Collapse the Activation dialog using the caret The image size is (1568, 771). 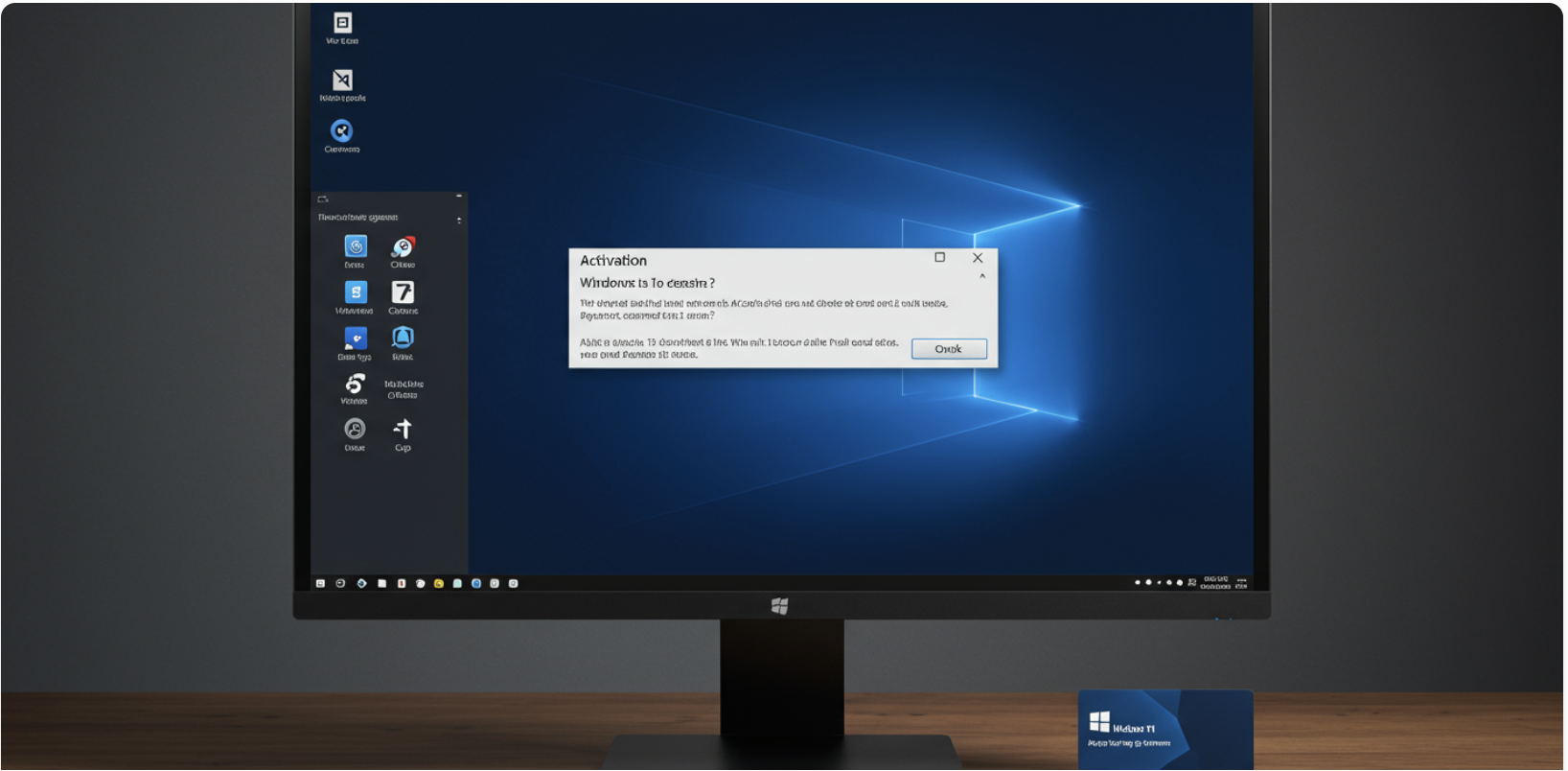(x=981, y=277)
